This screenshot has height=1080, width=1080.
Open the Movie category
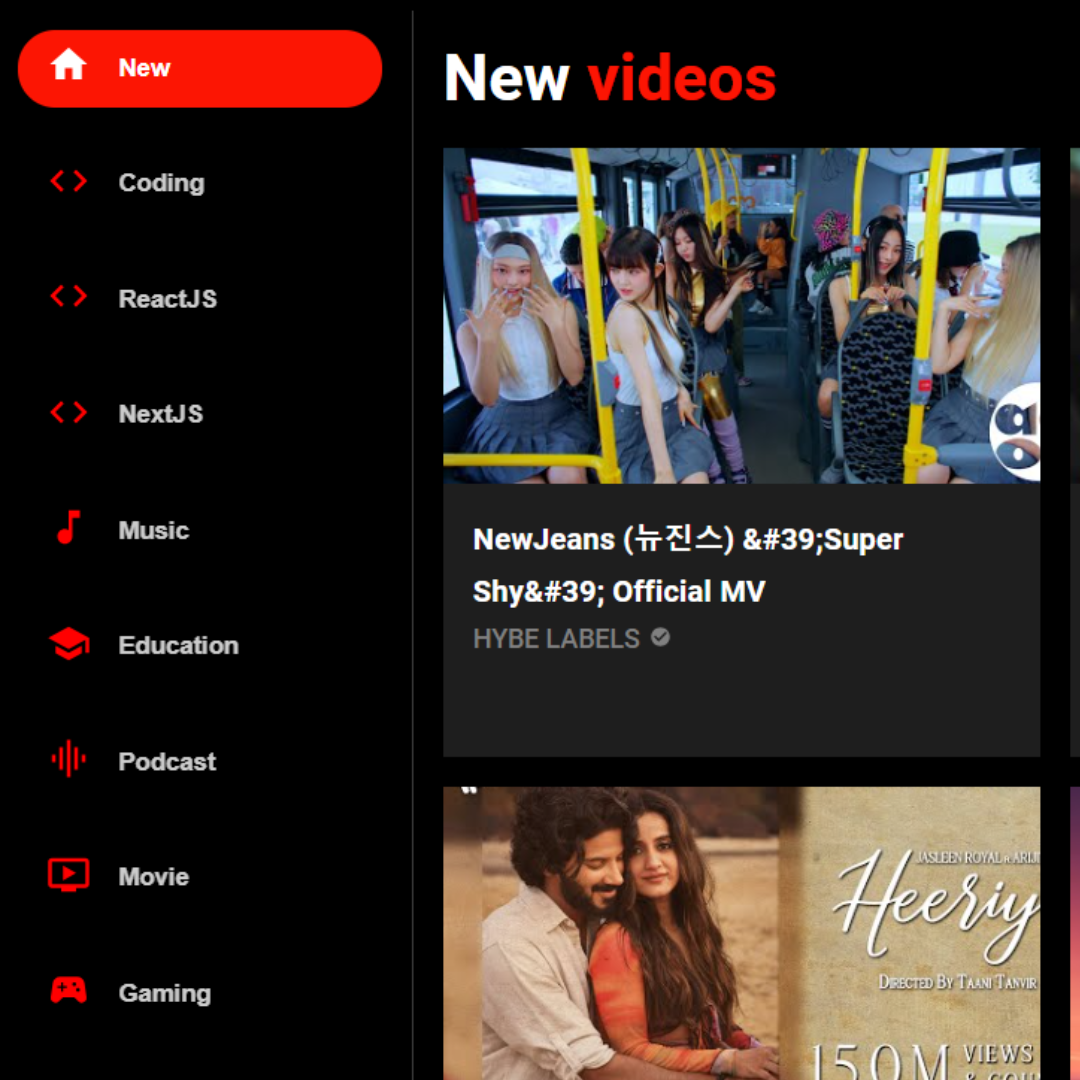154,876
